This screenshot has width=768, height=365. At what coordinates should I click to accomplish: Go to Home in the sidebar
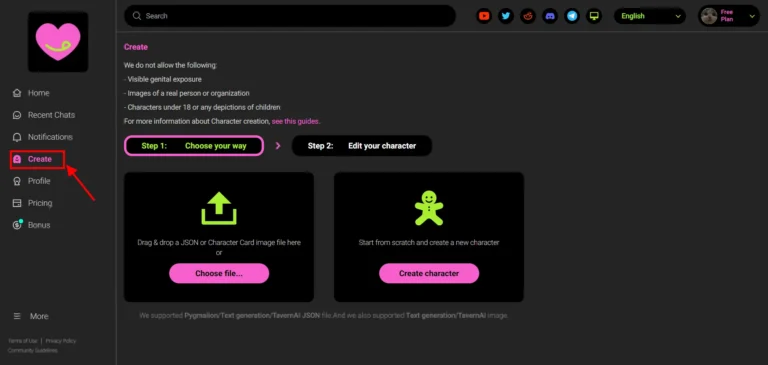39,93
